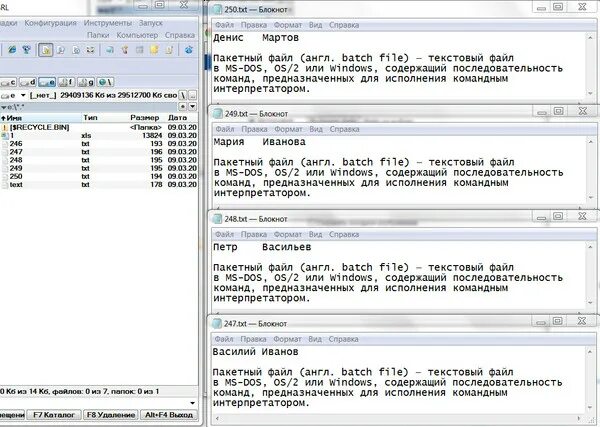This screenshot has height=427, width=600.
Task: Open directory history dropdown arrow
Action: coord(193,106)
